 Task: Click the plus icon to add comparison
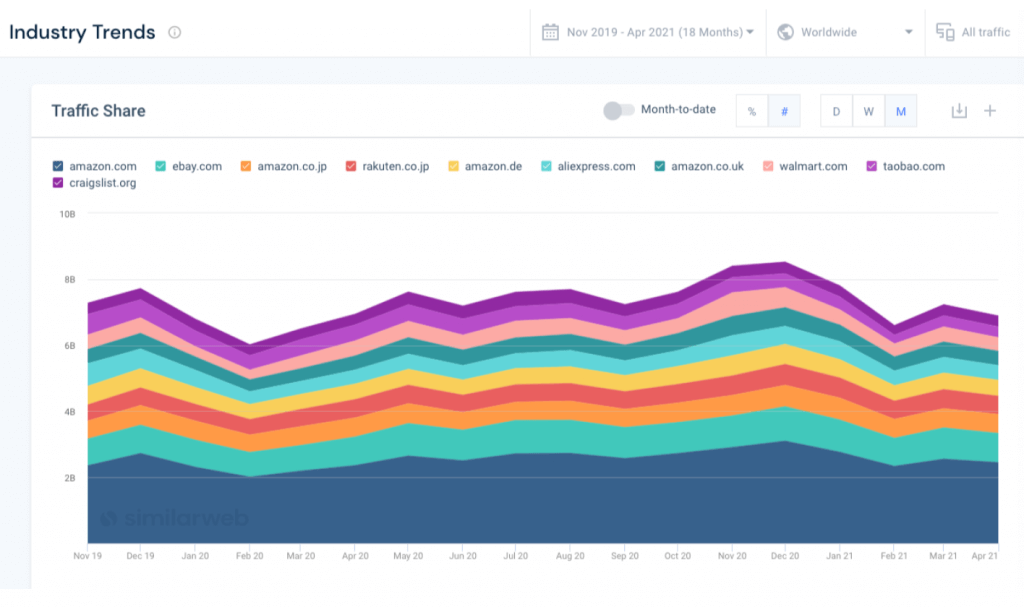pyautogui.click(x=991, y=111)
